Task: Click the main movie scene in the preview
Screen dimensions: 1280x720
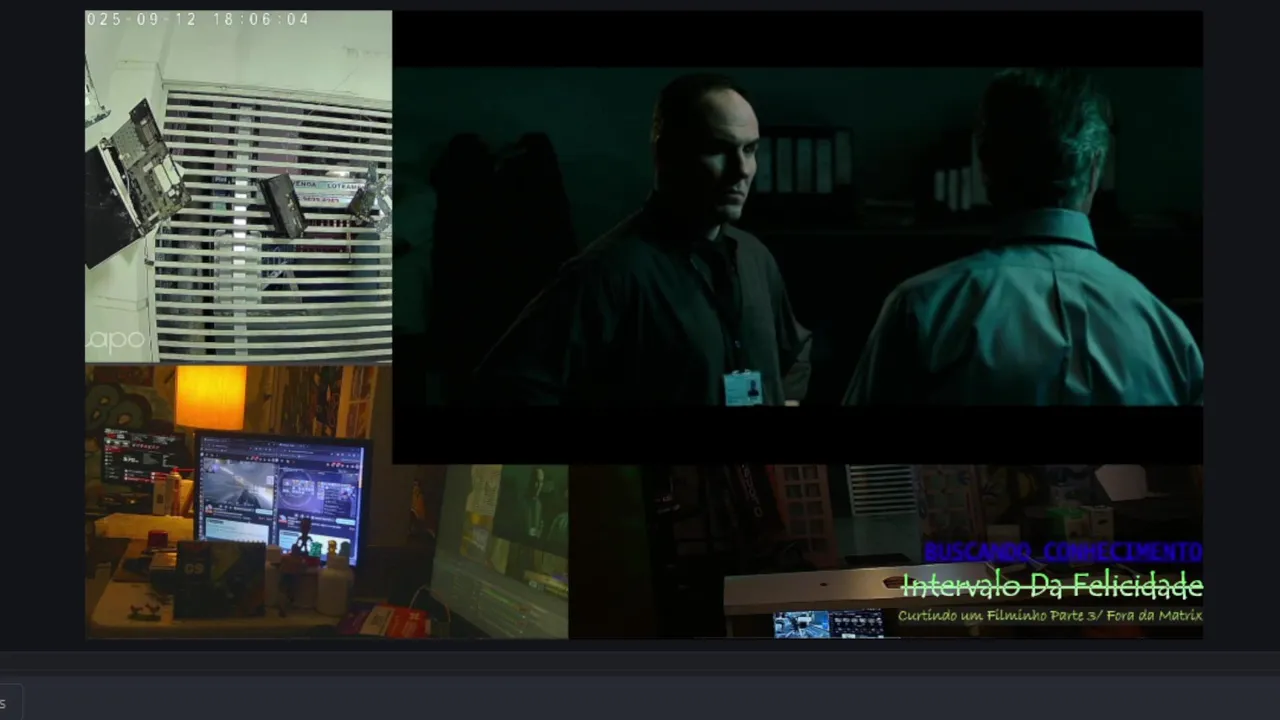Action: click(797, 237)
